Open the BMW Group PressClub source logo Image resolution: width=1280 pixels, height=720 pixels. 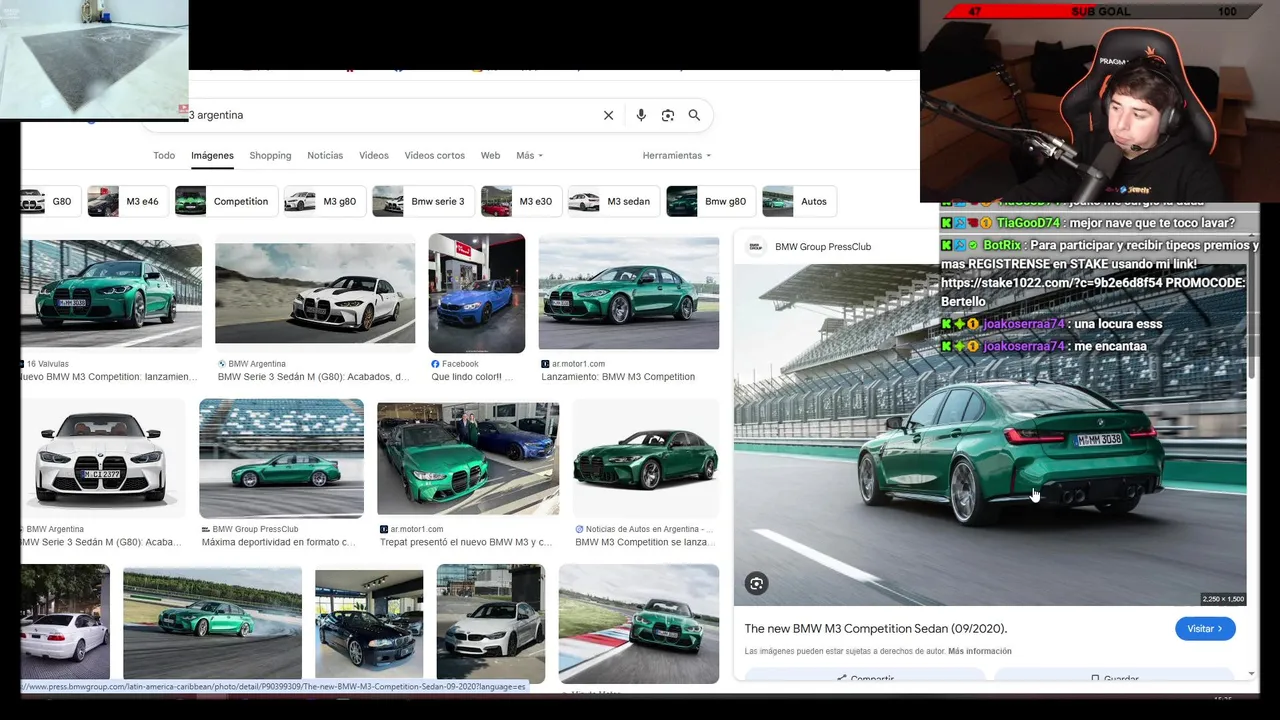pyautogui.click(x=756, y=246)
